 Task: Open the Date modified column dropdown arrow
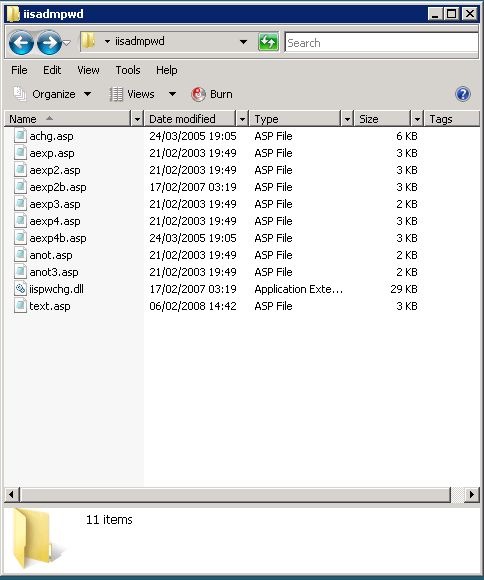(242, 119)
